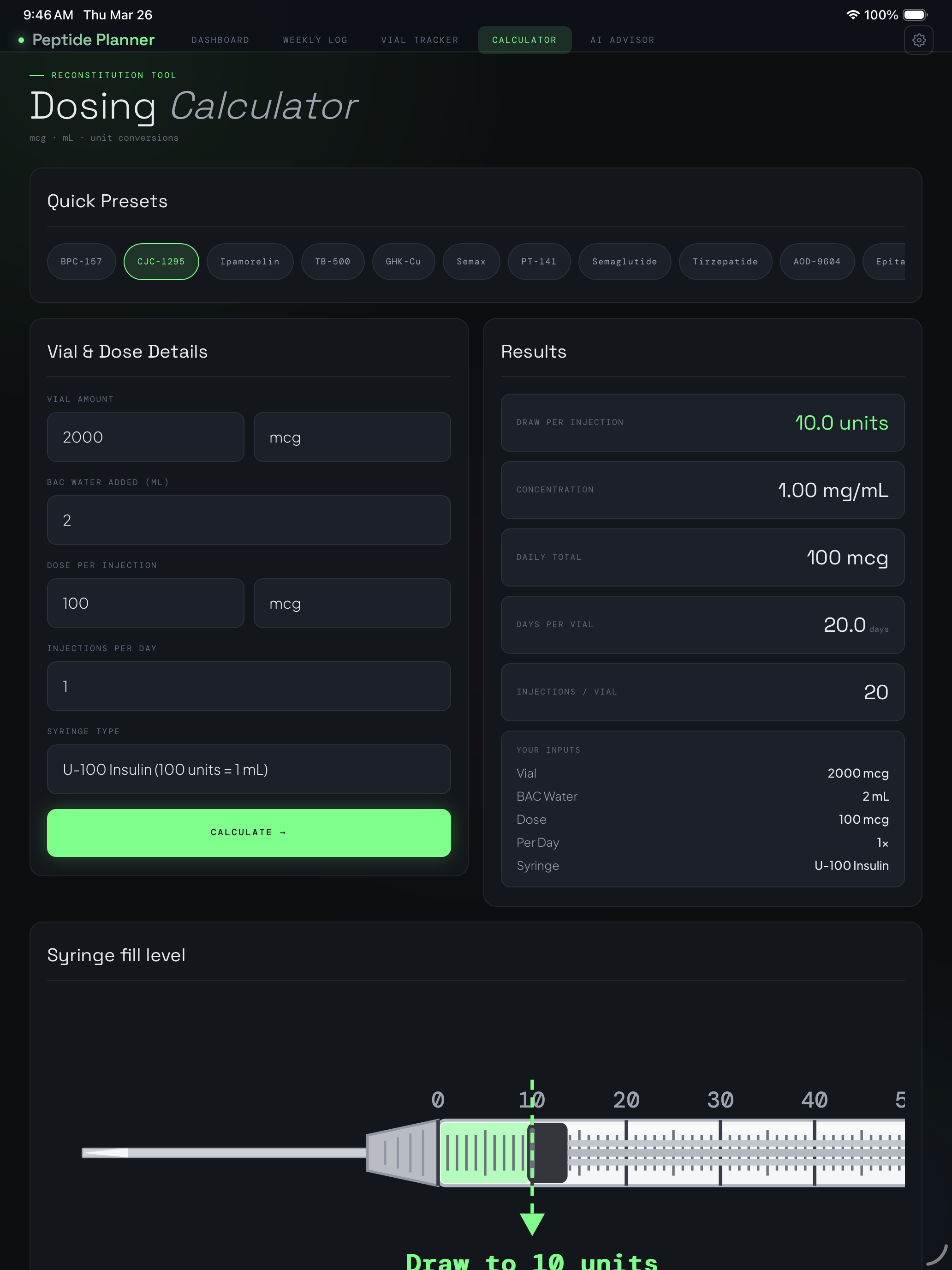
Task: Click the syringe plunger at 10 units
Action: [548, 1153]
